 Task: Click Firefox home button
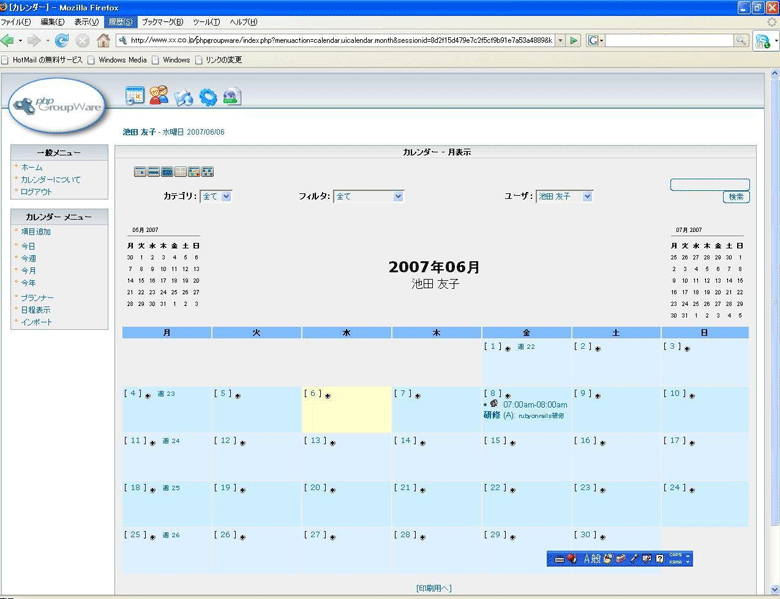[x=103, y=41]
